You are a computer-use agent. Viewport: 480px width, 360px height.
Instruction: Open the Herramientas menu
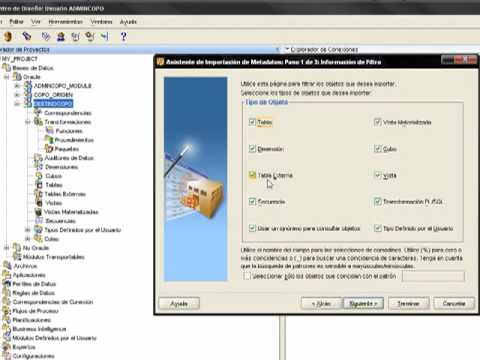click(x=65, y=22)
